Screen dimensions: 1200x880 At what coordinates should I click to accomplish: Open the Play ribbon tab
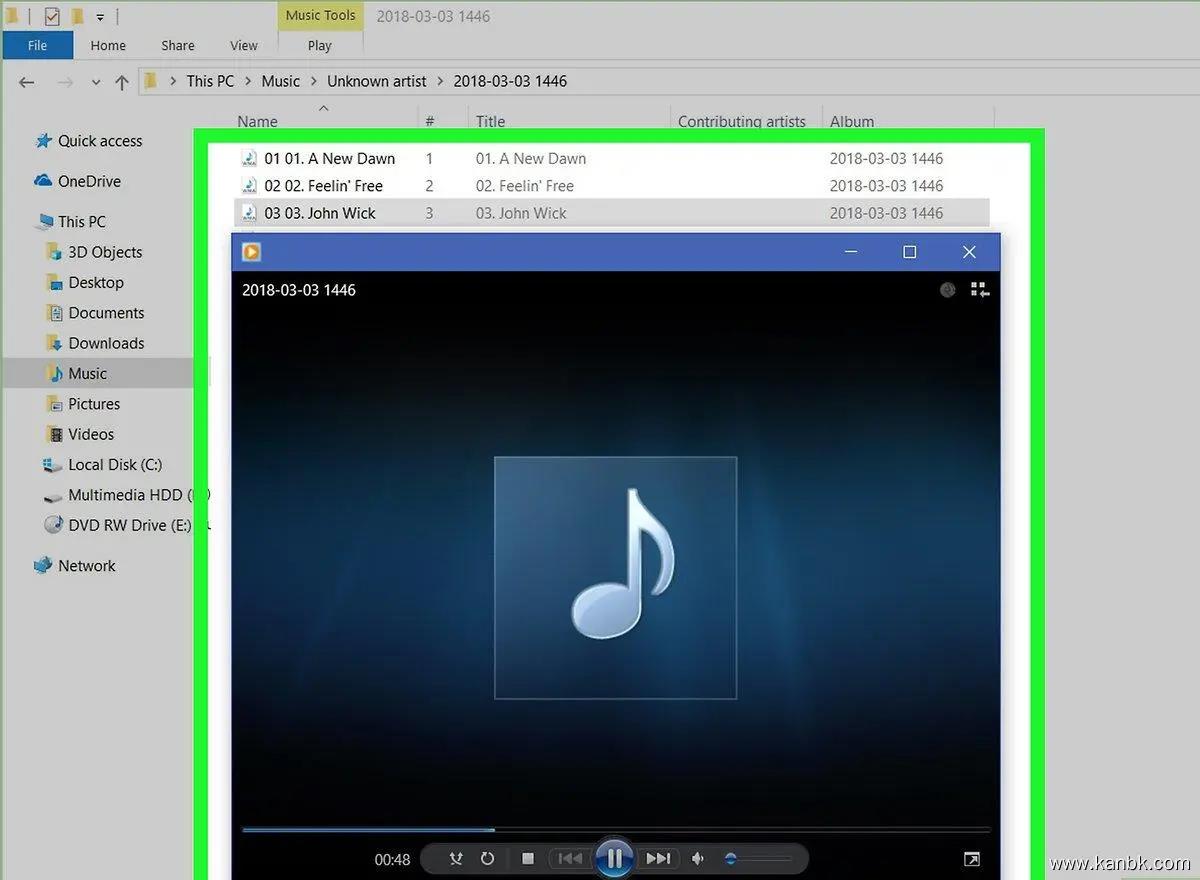(320, 45)
